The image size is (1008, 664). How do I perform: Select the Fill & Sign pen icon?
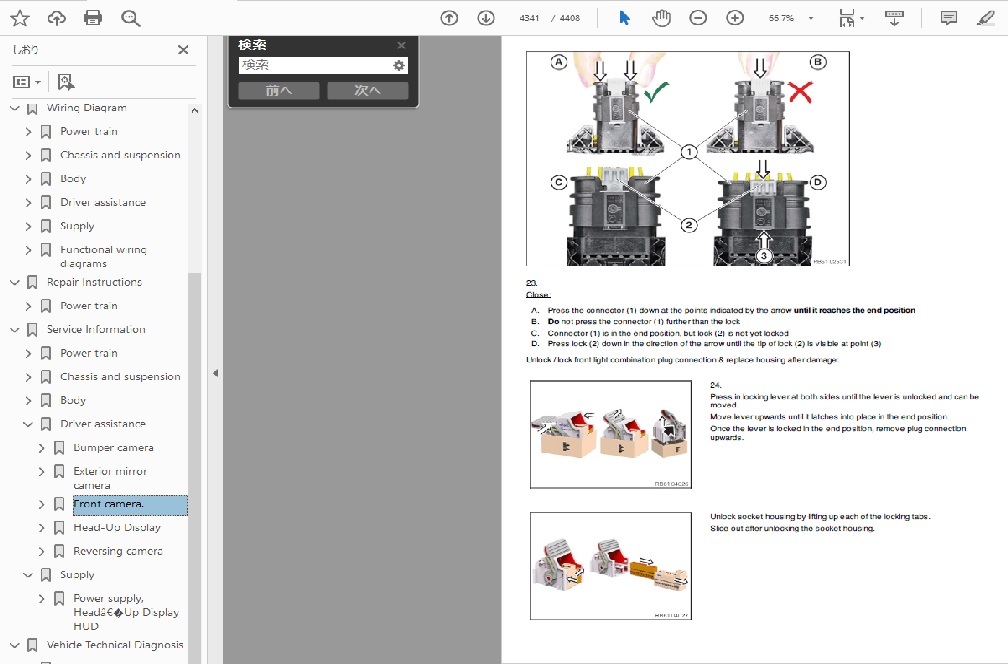[989, 17]
